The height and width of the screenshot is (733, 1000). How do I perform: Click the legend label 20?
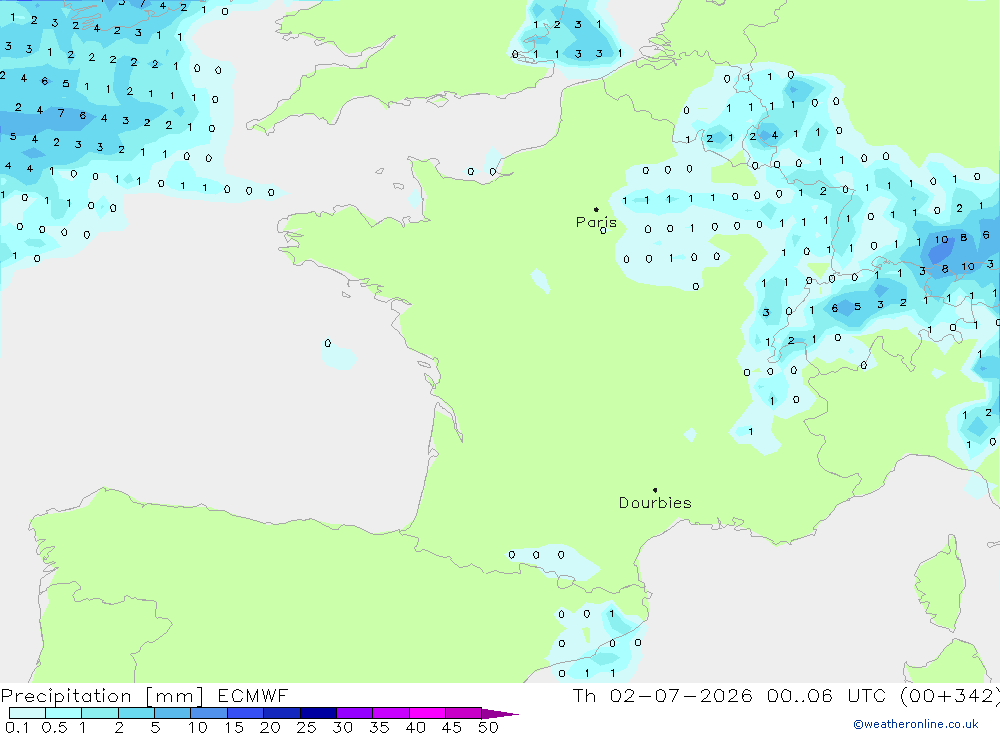pos(270,727)
